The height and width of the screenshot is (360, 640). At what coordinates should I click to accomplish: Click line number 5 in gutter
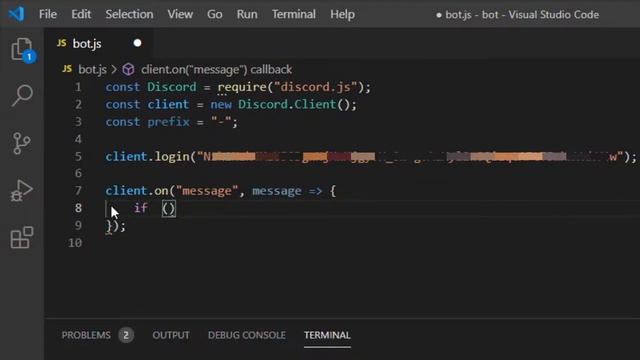78,156
